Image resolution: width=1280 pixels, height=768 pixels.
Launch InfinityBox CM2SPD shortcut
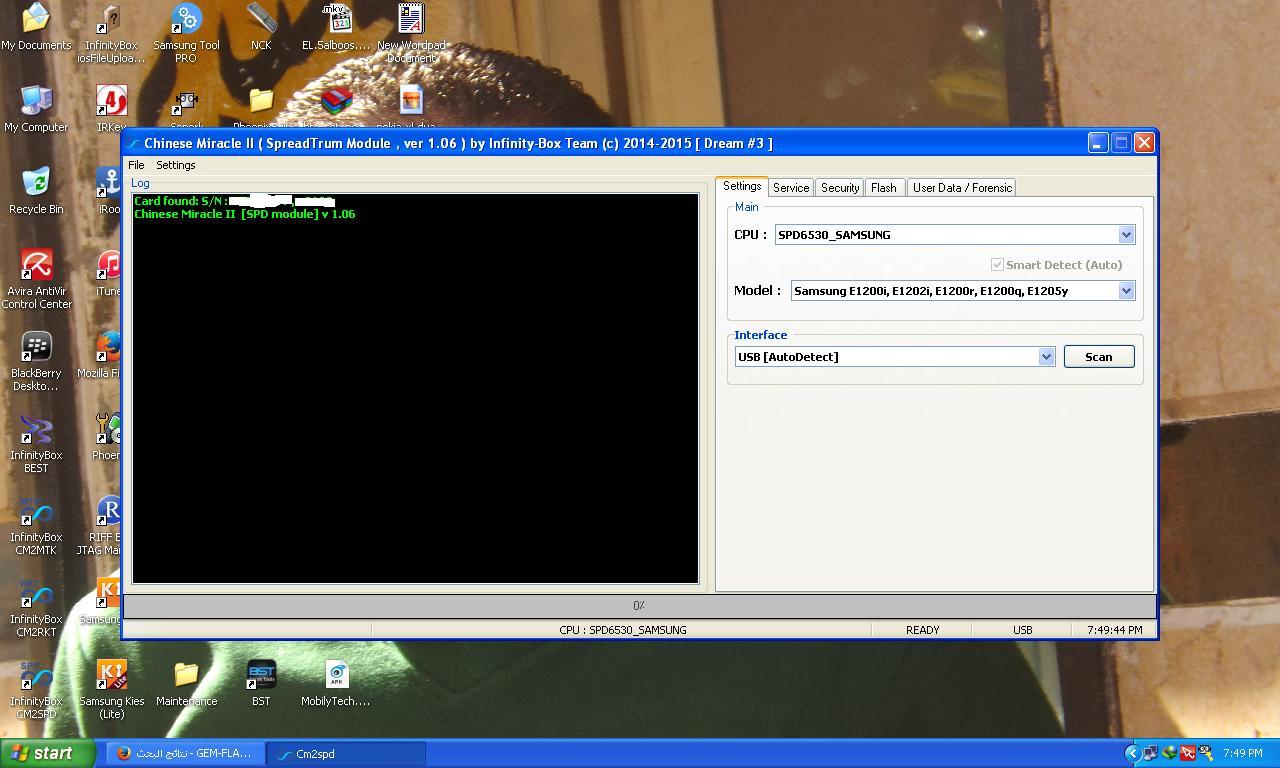[36, 689]
